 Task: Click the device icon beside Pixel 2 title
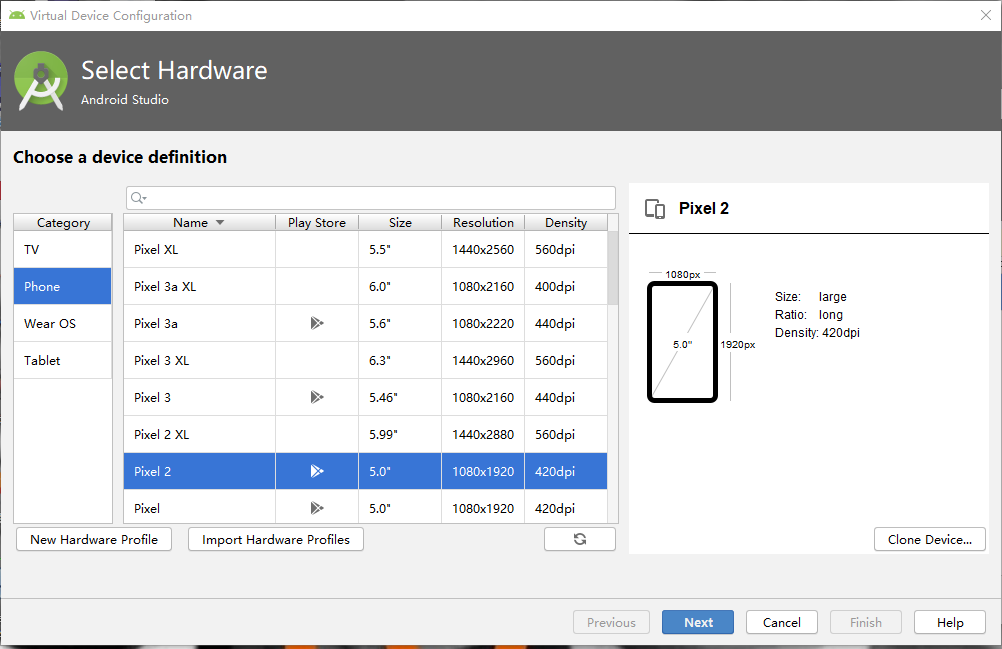pyautogui.click(x=655, y=209)
